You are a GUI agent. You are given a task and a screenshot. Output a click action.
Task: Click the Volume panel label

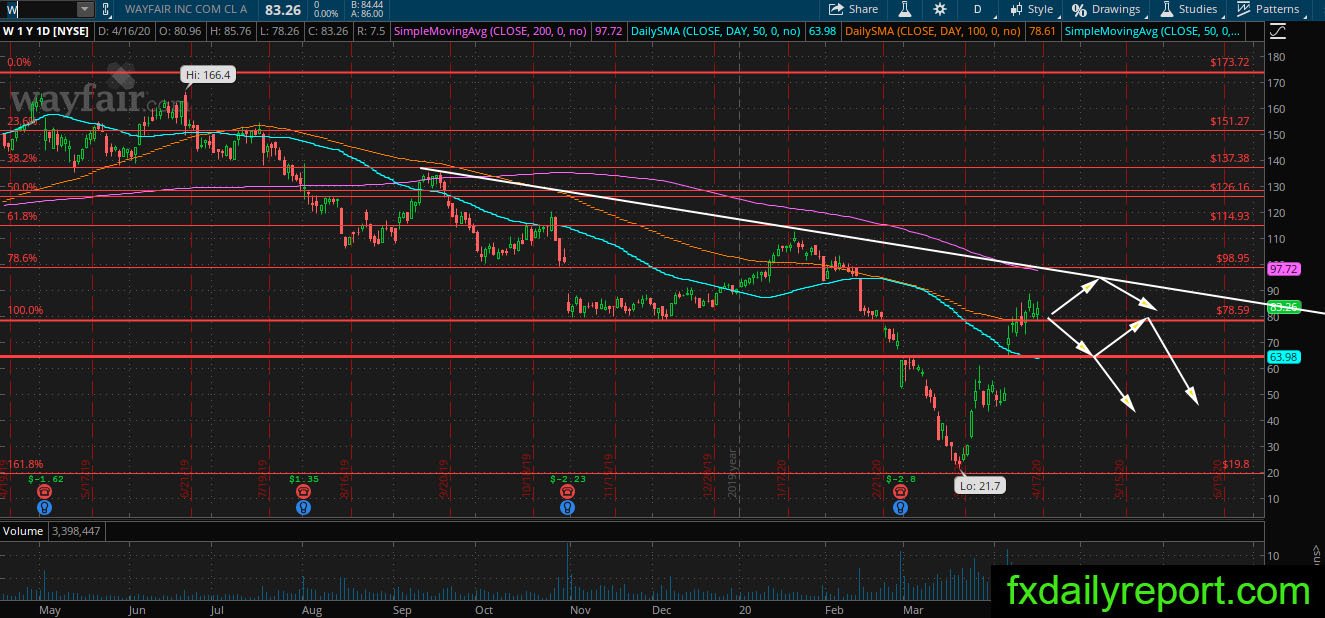coord(22,531)
